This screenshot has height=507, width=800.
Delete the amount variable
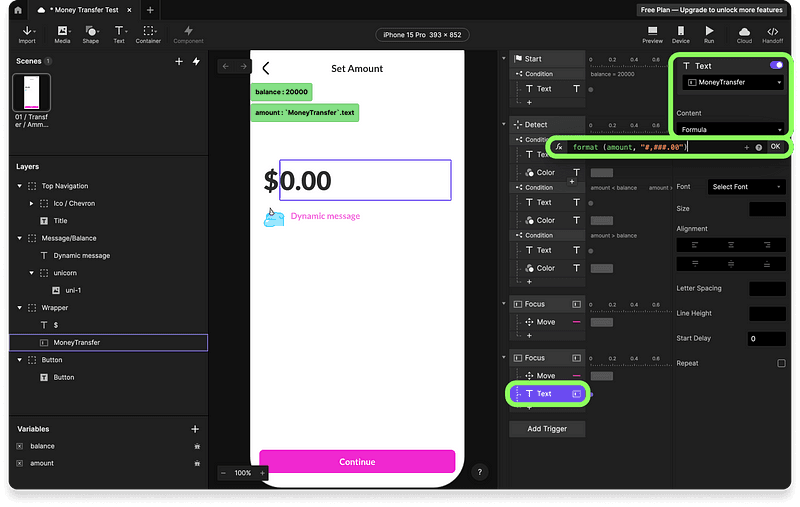(197, 464)
